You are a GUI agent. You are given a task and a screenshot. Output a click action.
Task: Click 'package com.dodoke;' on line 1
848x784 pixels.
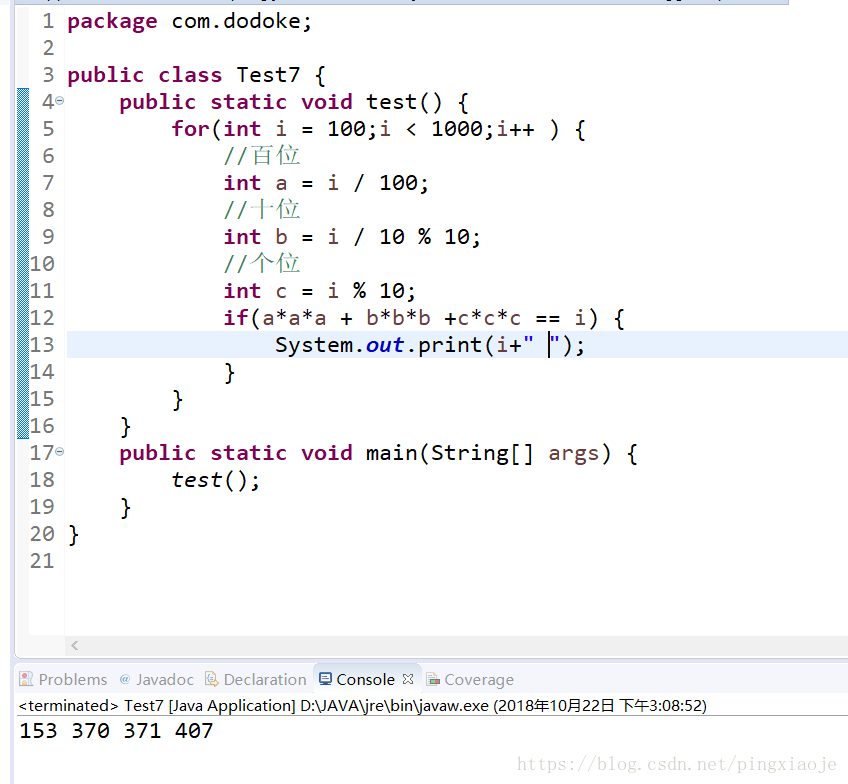pyautogui.click(x=189, y=22)
